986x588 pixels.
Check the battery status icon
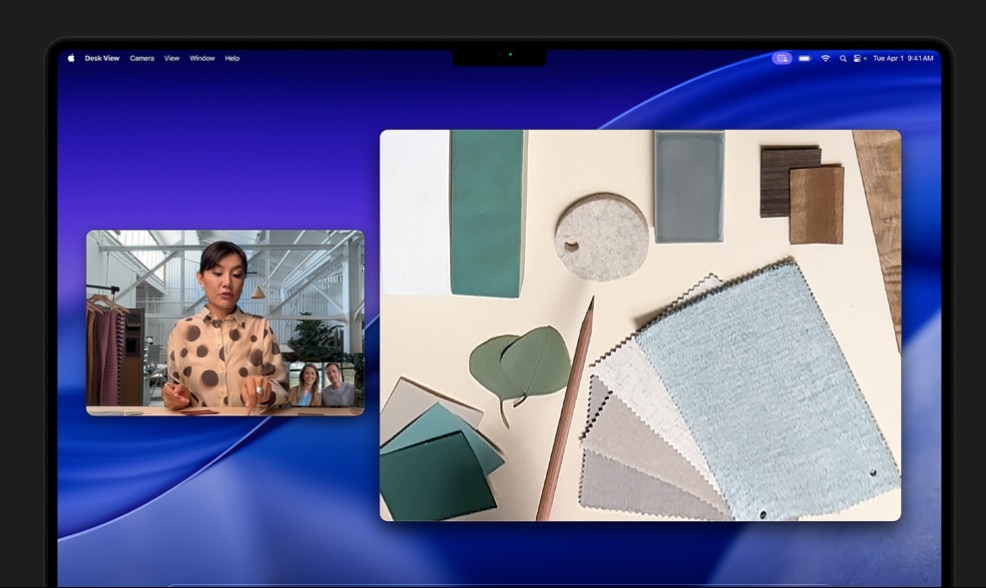pyautogui.click(x=804, y=58)
